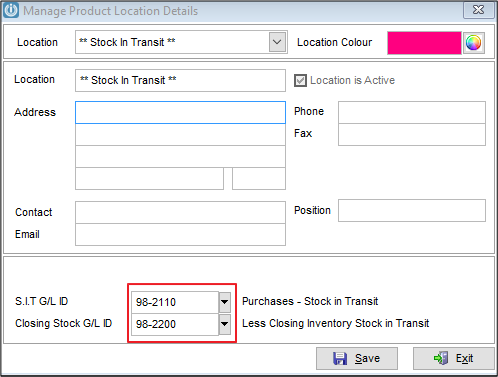Screen dimensions: 498x377
Task: Select the Contact text field
Action: tap(180, 212)
